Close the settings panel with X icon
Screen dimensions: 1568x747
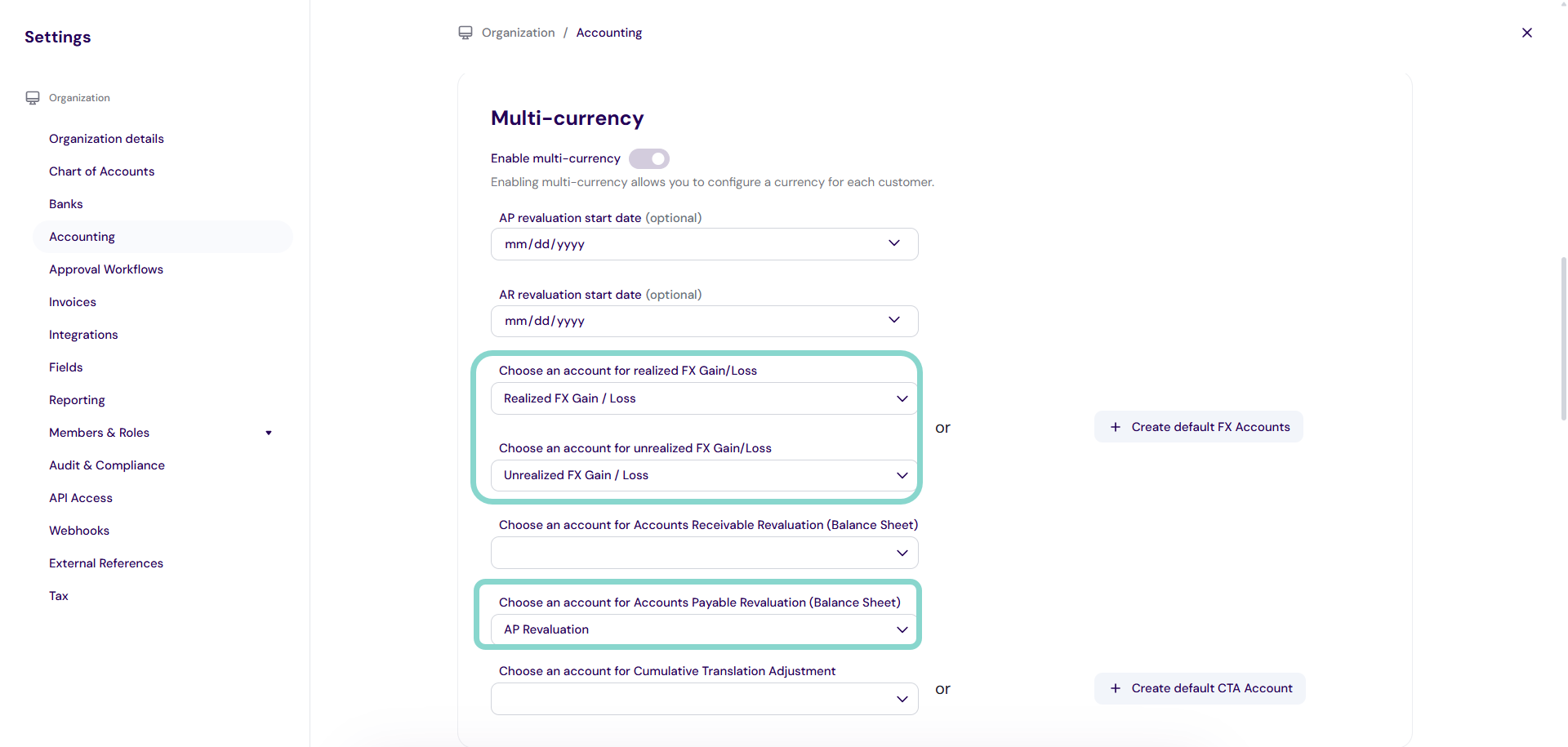tap(1526, 33)
